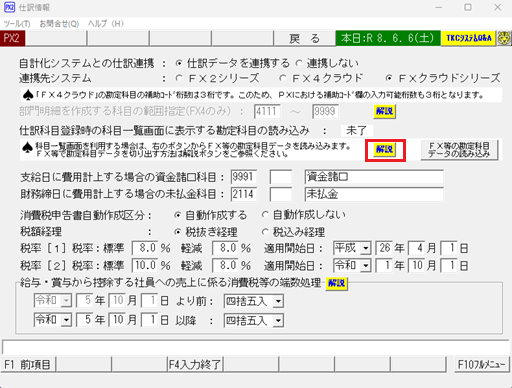Click the 本日 date display
The image size is (512, 388).
[x=388, y=38]
